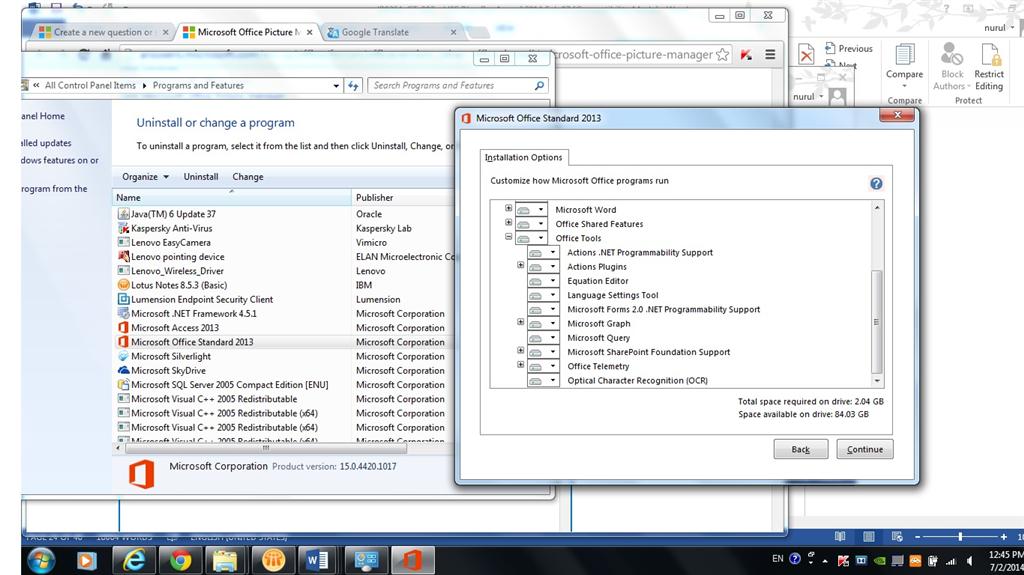Click Previous in Word review ribbon
This screenshot has width=1024, height=575.
848,48
